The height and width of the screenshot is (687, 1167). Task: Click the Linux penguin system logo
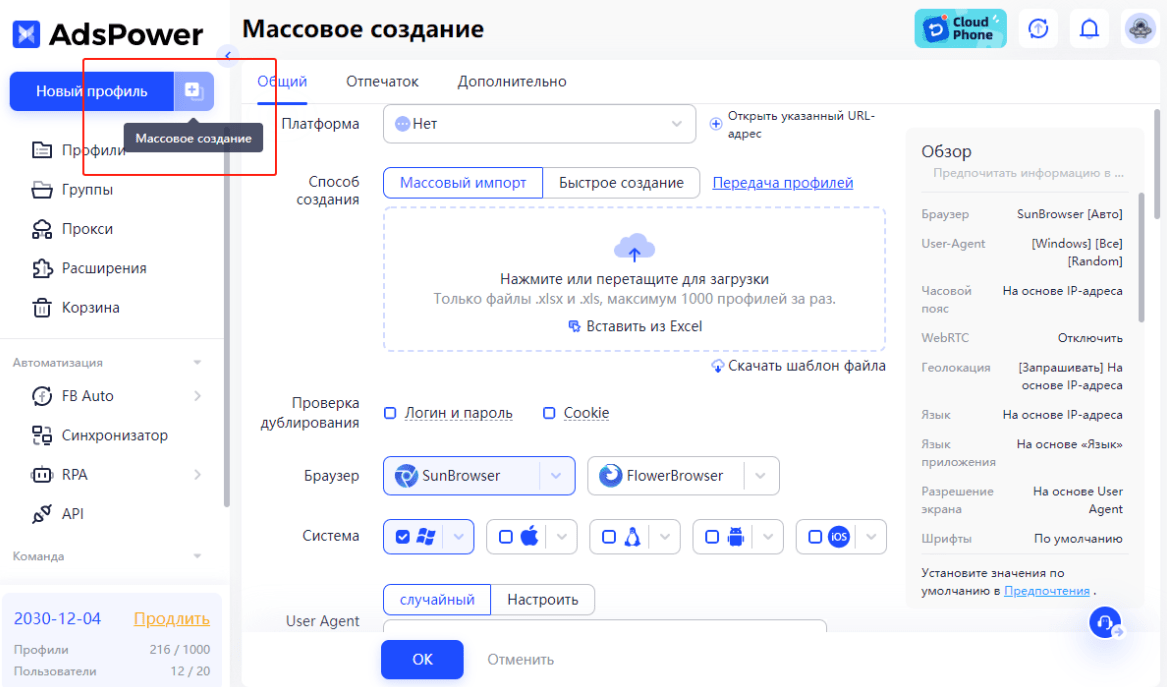633,537
